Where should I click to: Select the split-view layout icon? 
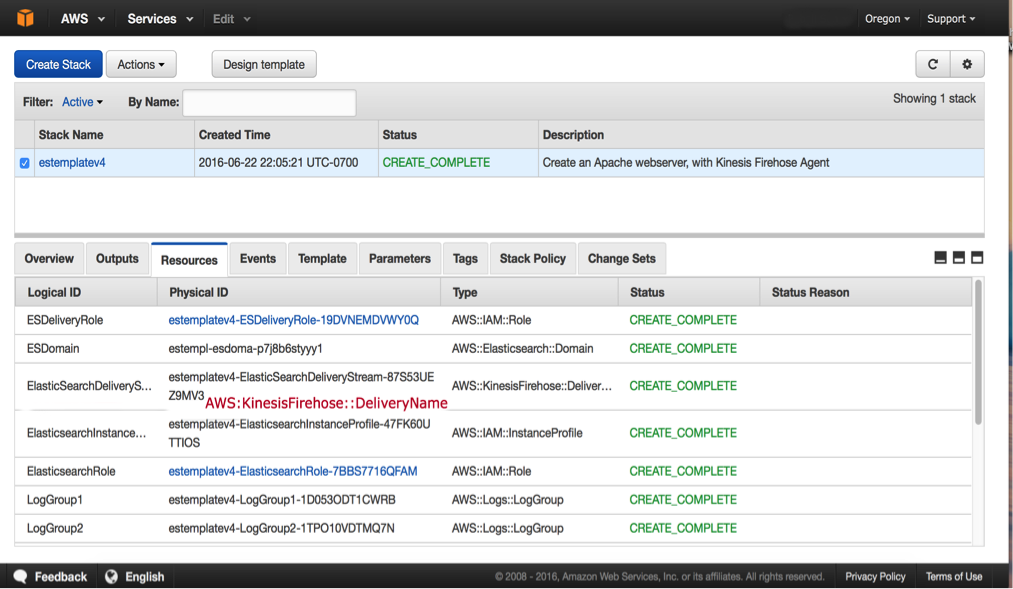[x=958, y=257]
